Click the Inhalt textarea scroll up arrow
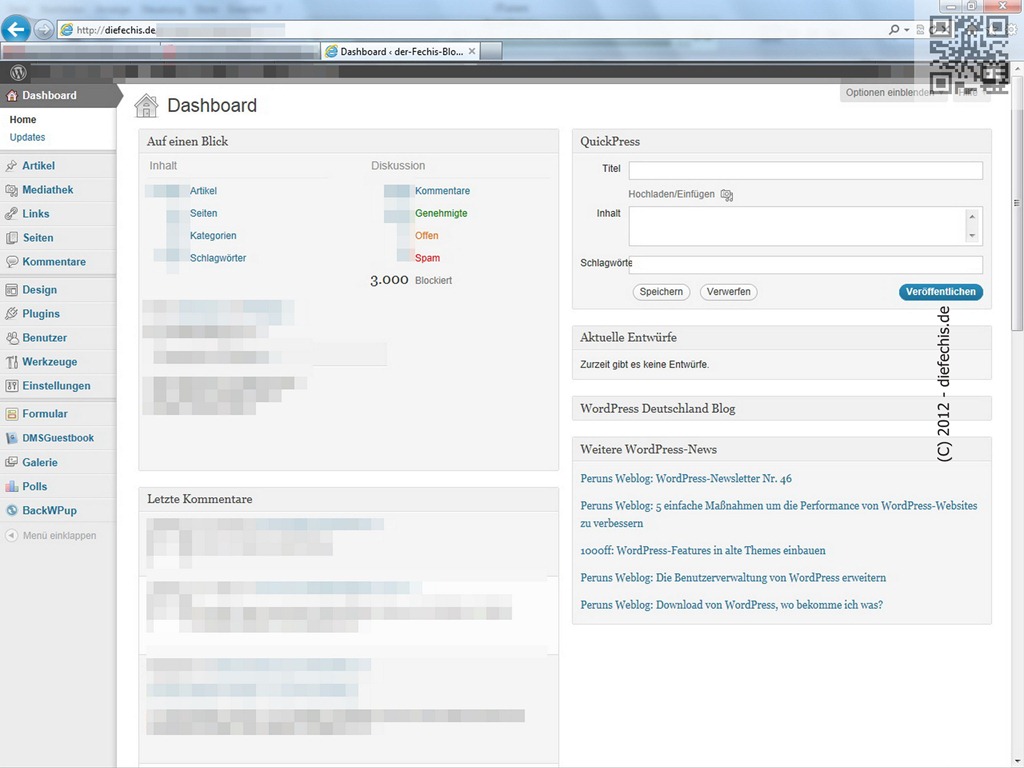This screenshot has width=1024, height=768. 972,216
